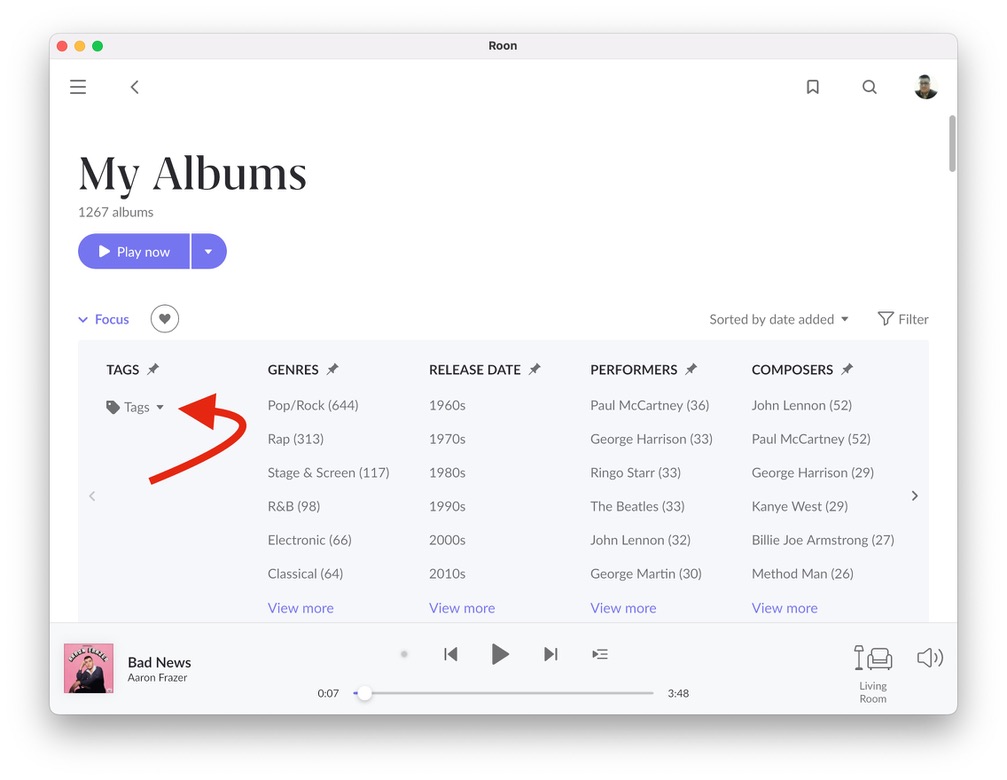Unpin the PERFORMERS column
The height and width of the screenshot is (780, 1007).
pos(690,369)
